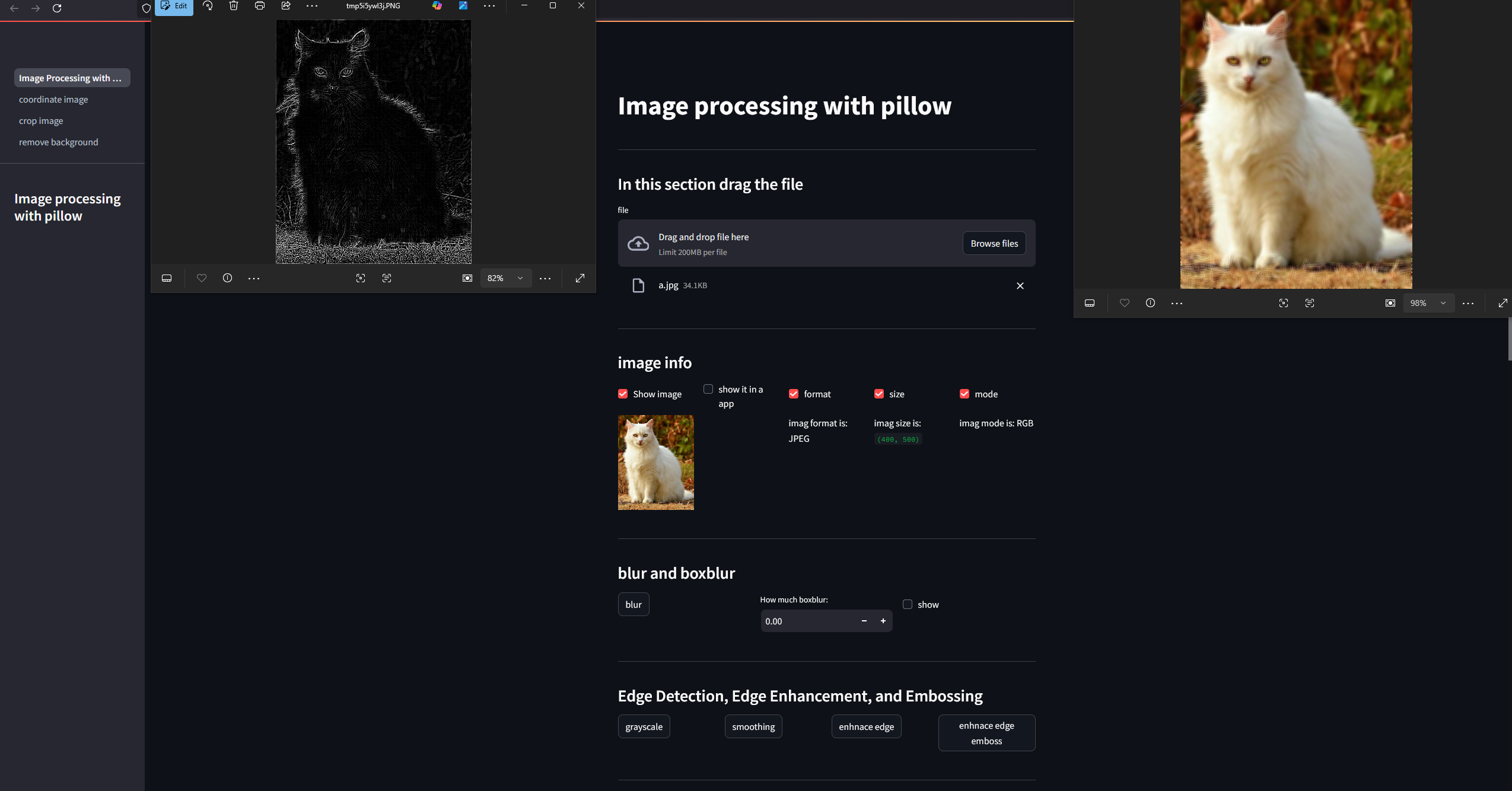The image size is (1512, 791).
Task: Enable the 'show it in a app' checkbox
Action: click(x=708, y=389)
